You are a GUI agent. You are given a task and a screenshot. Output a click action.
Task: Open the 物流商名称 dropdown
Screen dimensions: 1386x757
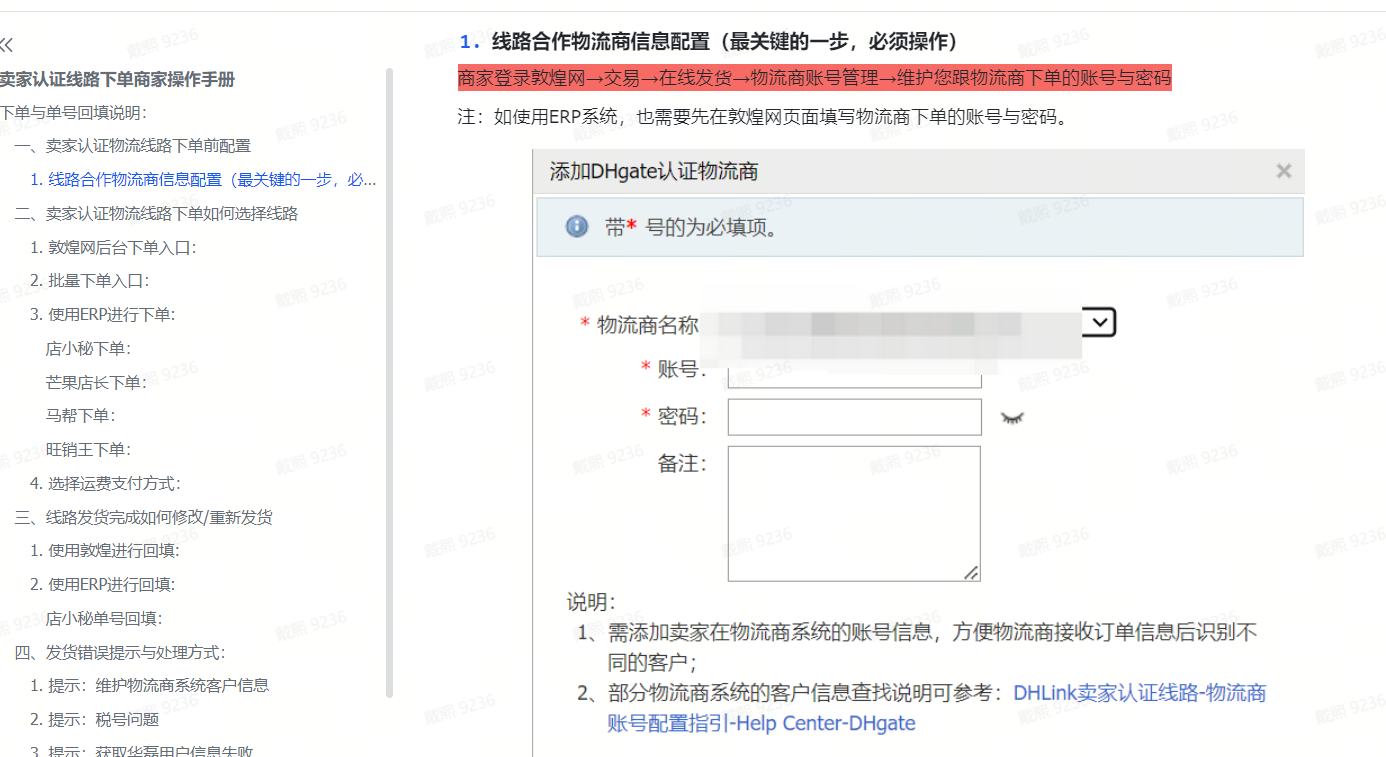(x=1099, y=322)
